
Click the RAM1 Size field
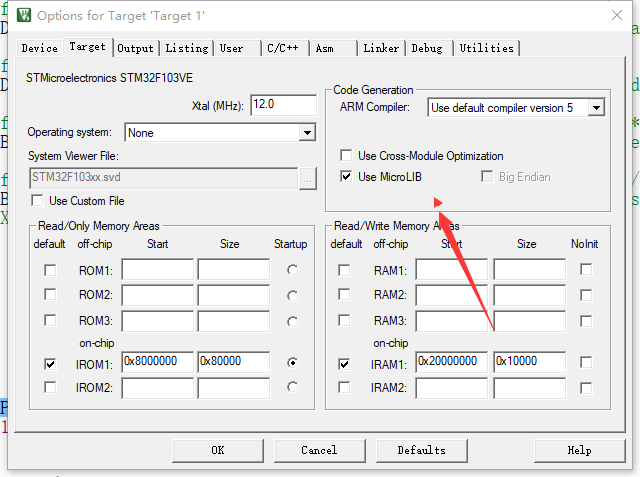click(x=529, y=269)
